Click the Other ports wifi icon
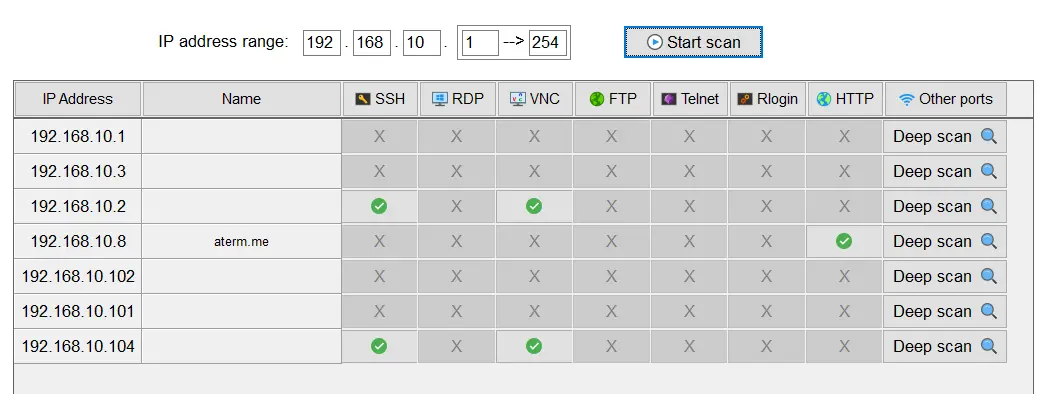The width and height of the screenshot is (1041, 394). coord(907,100)
